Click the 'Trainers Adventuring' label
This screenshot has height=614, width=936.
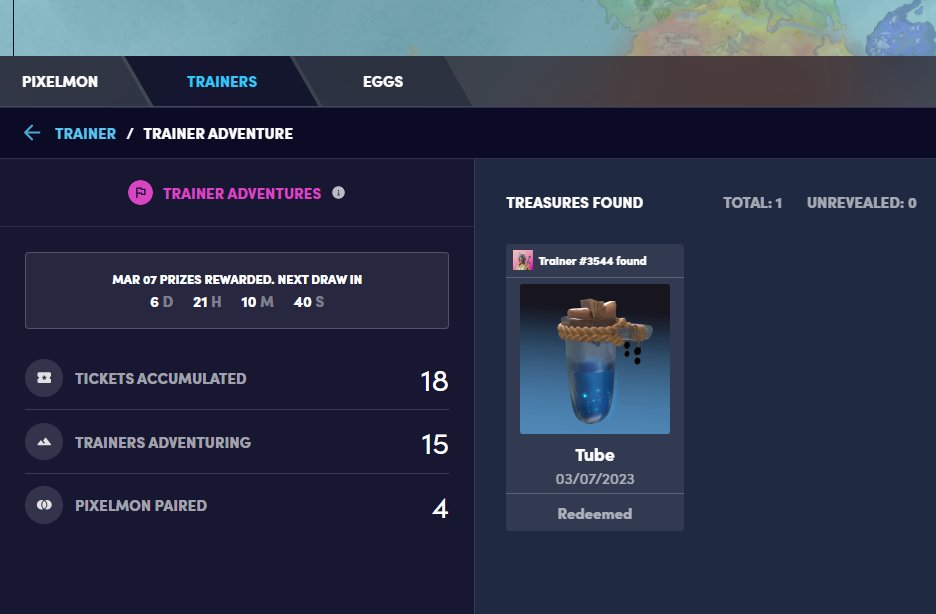click(163, 442)
